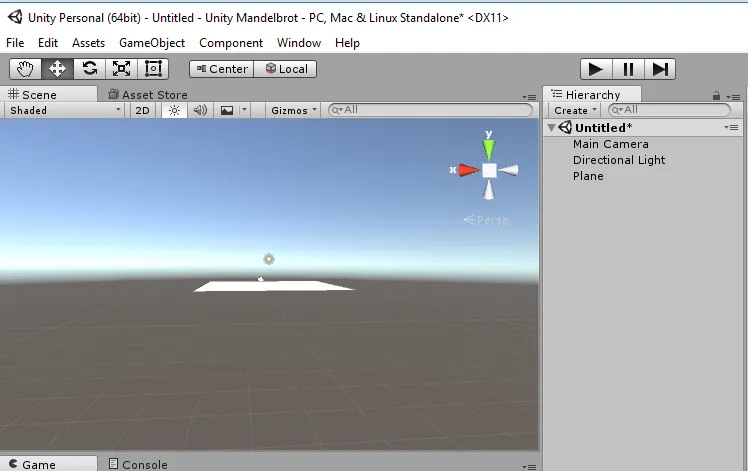Screen dimensions: 748x471
Task: Open Game panel context menu
Action: [x=529, y=467]
